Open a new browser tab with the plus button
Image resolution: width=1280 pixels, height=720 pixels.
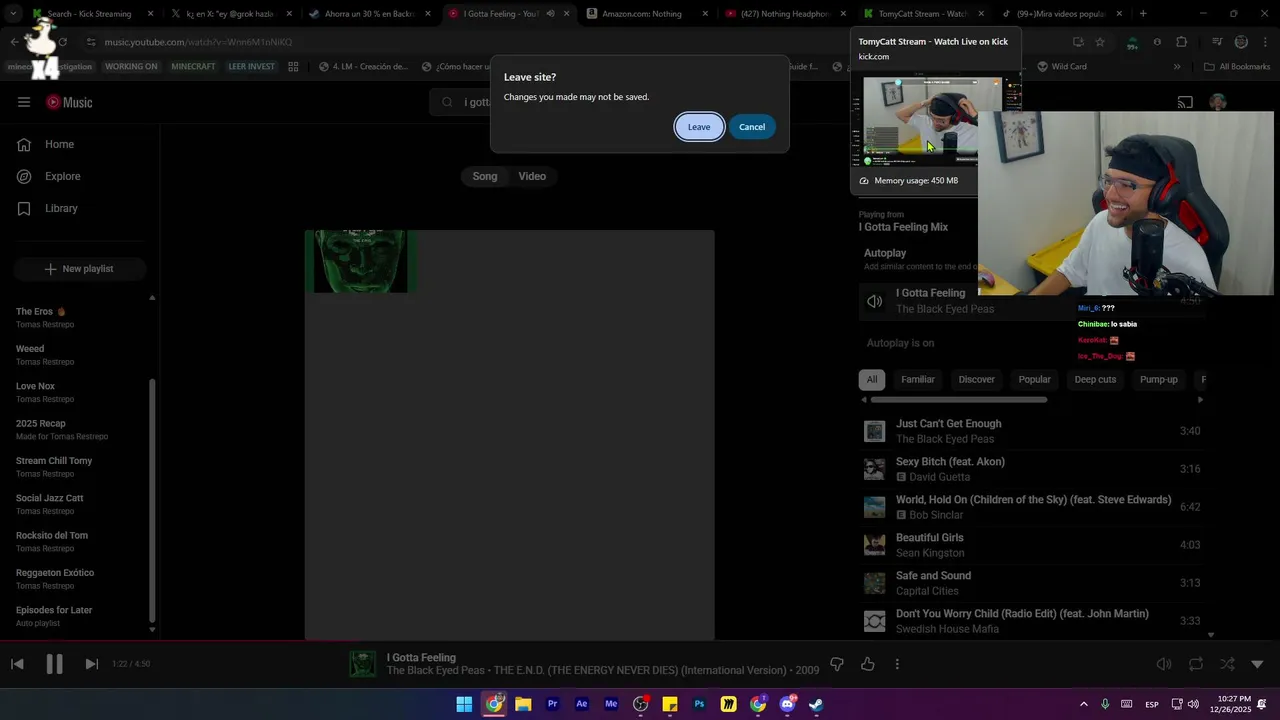1143,14
